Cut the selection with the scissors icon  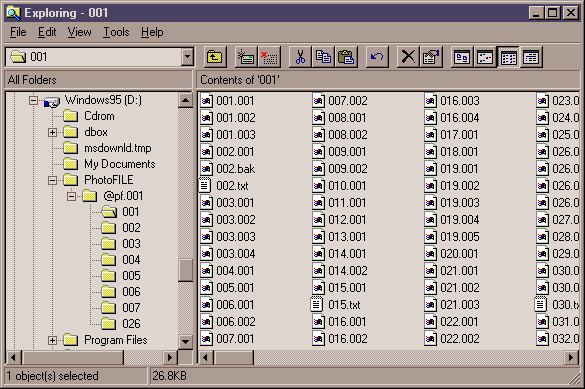300,57
